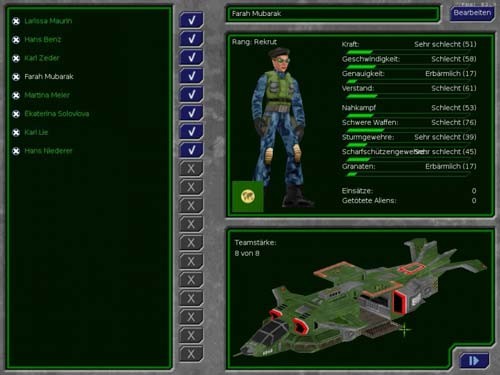
Task: Select soldier Karl Lie in the list
Action: coord(36,132)
